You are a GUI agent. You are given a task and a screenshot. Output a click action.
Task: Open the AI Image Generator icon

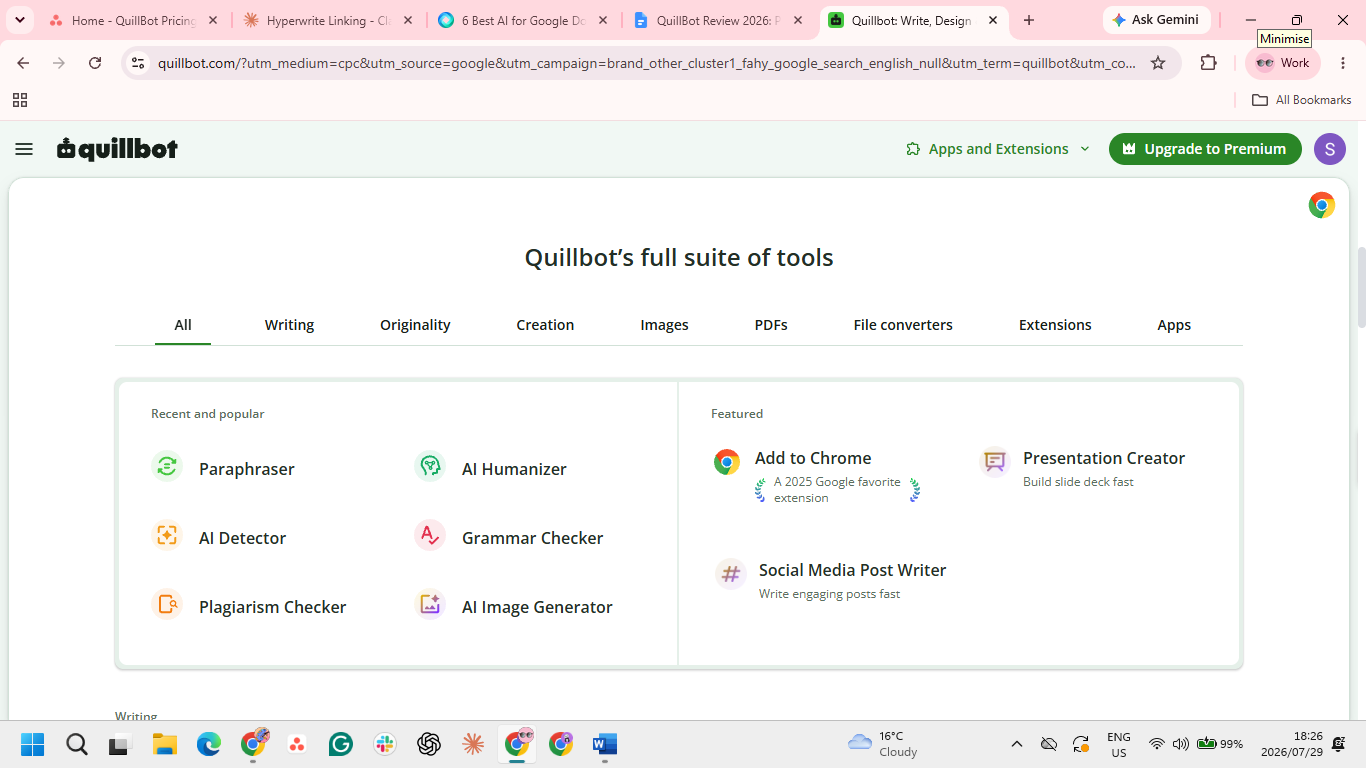[430, 605]
